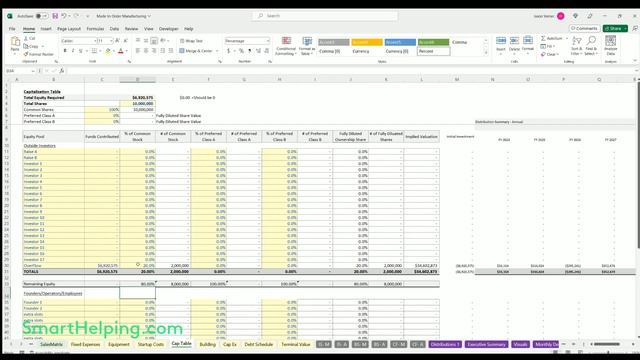The width and height of the screenshot is (640, 360).
Task: Toggle the AutoSave switch
Action: tap(41, 16)
